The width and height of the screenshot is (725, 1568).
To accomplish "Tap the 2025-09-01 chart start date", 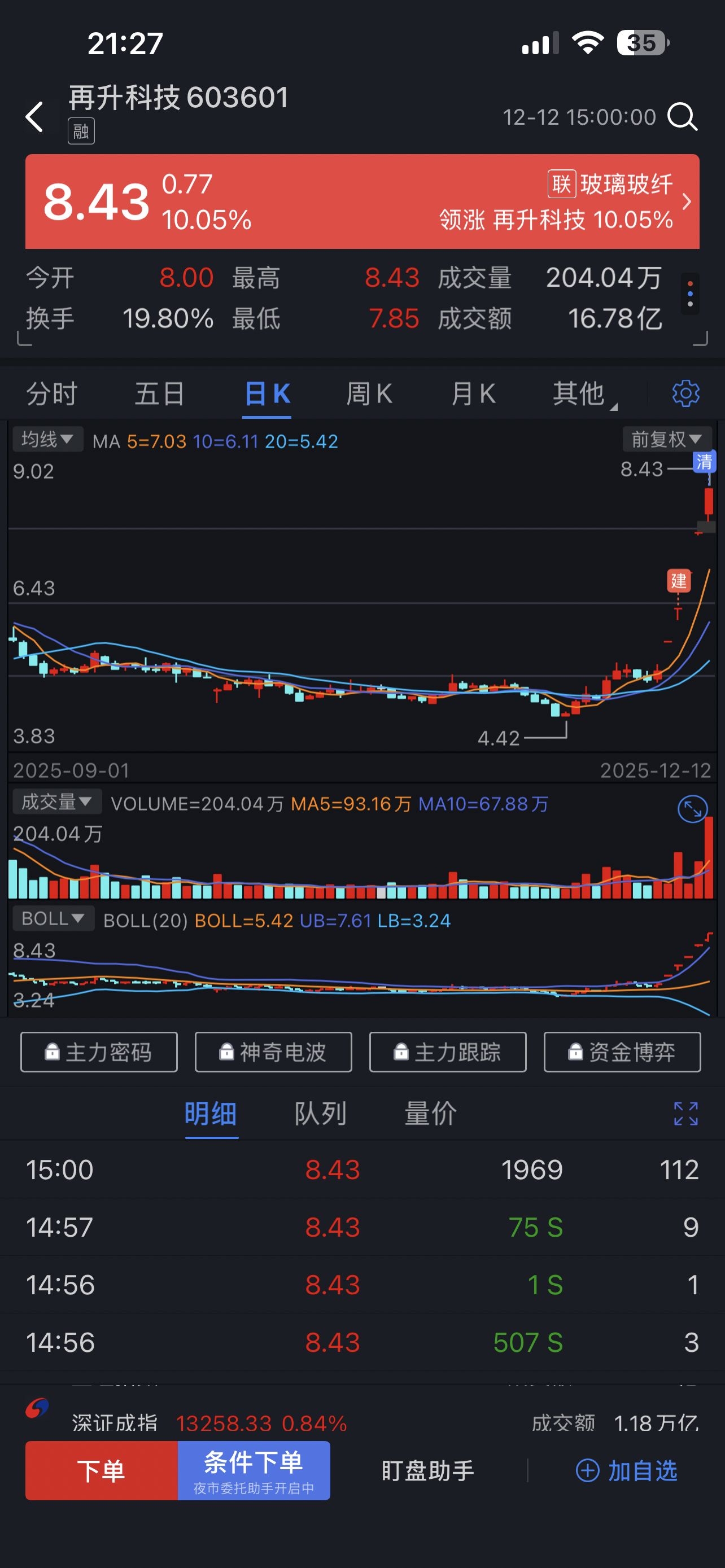I will pyautogui.click(x=71, y=770).
